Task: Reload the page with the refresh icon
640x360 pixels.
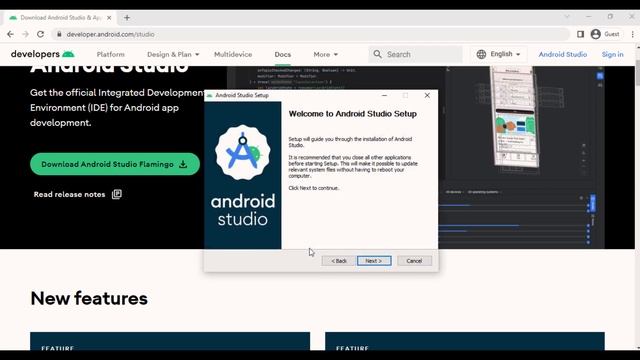Action: point(40,34)
